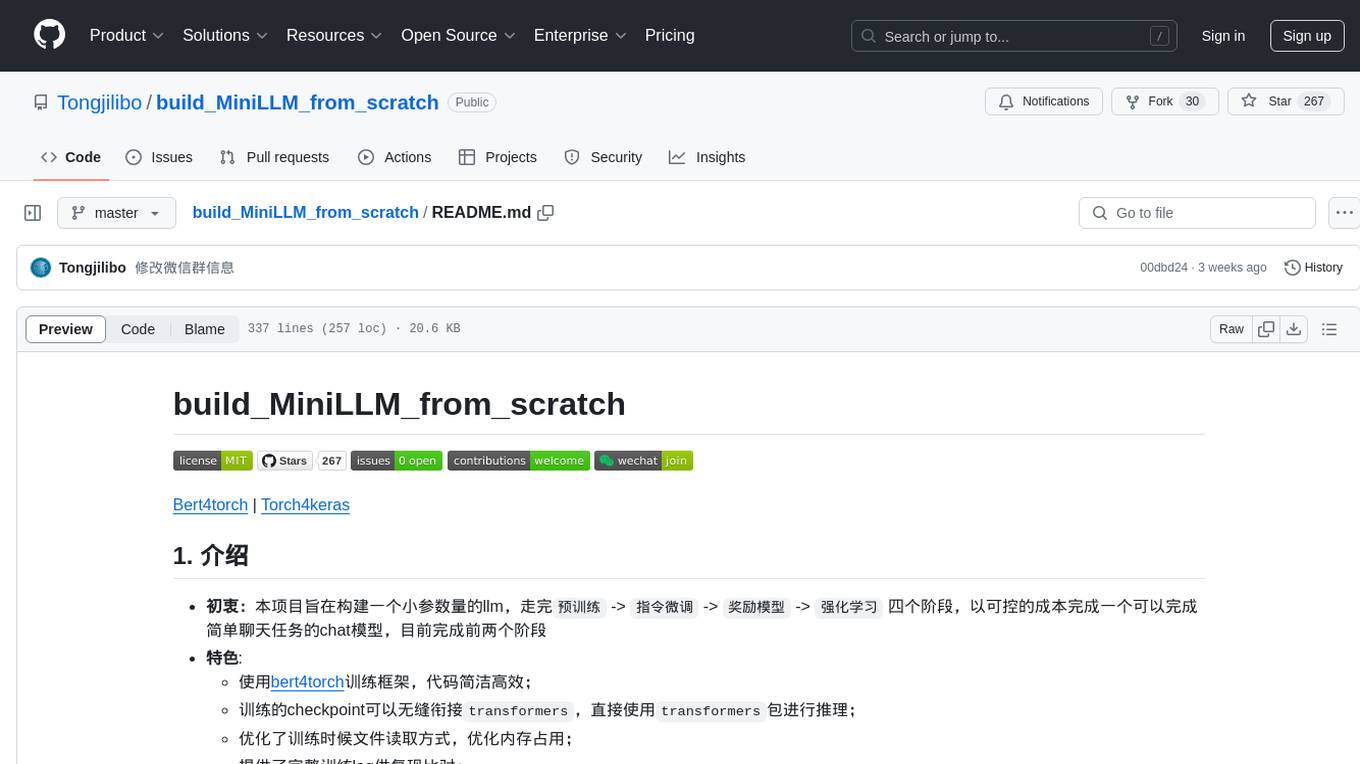The image size is (1360, 764).
Task: Click the repository icon beside Tongjilibo
Action: pyautogui.click(x=40, y=102)
